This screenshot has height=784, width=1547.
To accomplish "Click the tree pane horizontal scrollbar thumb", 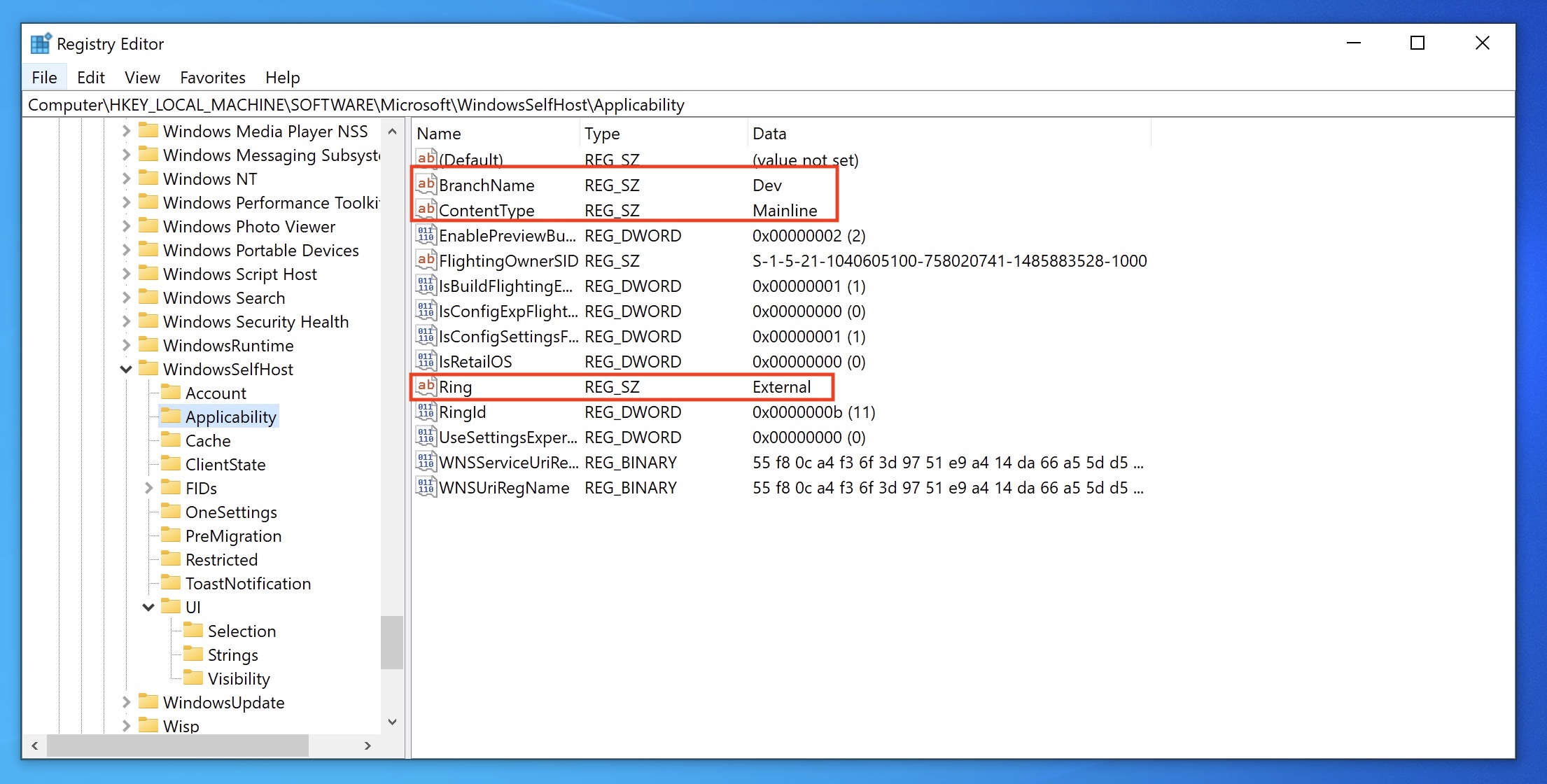I will (x=177, y=745).
